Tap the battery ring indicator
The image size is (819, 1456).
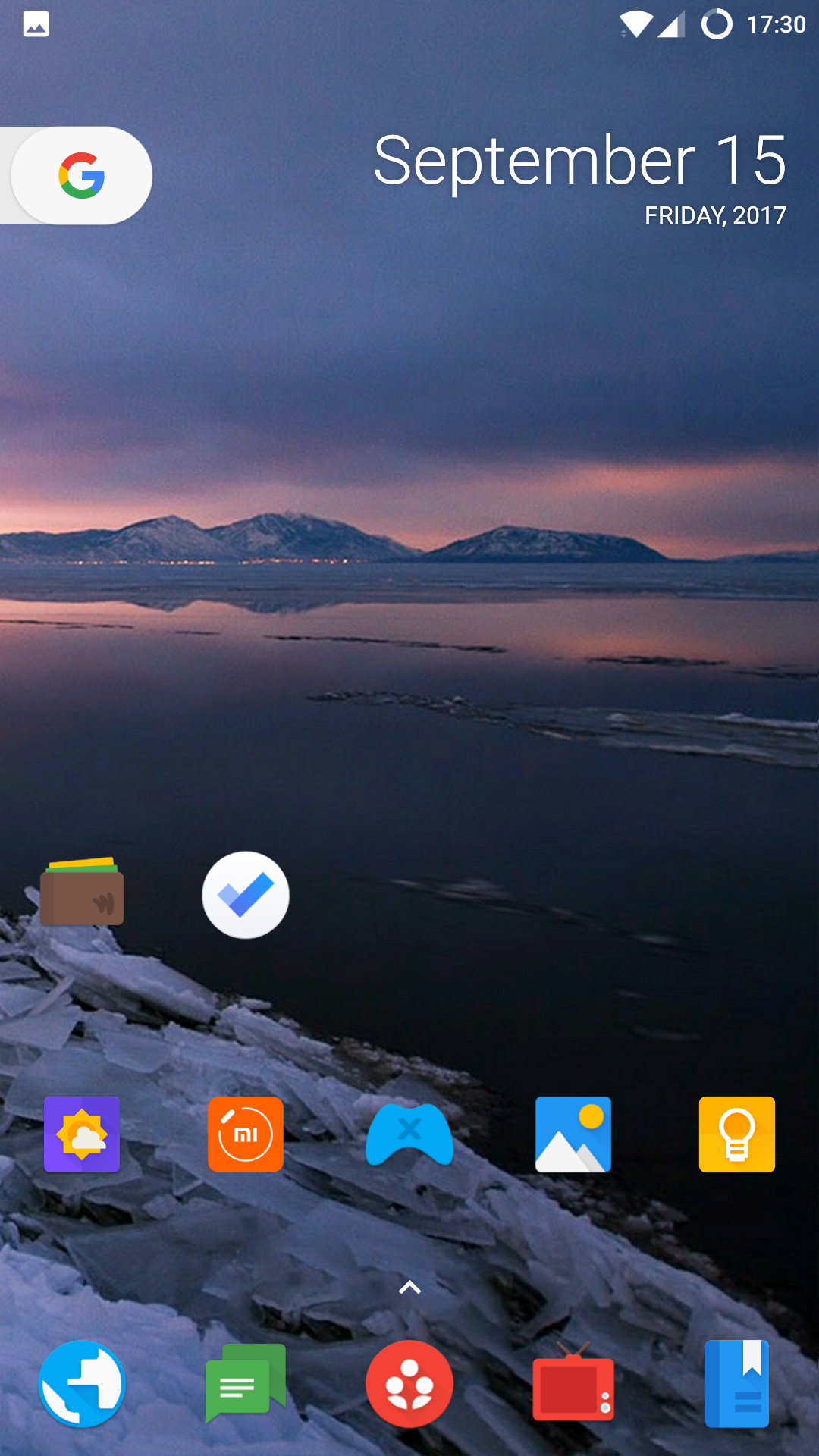point(717,24)
